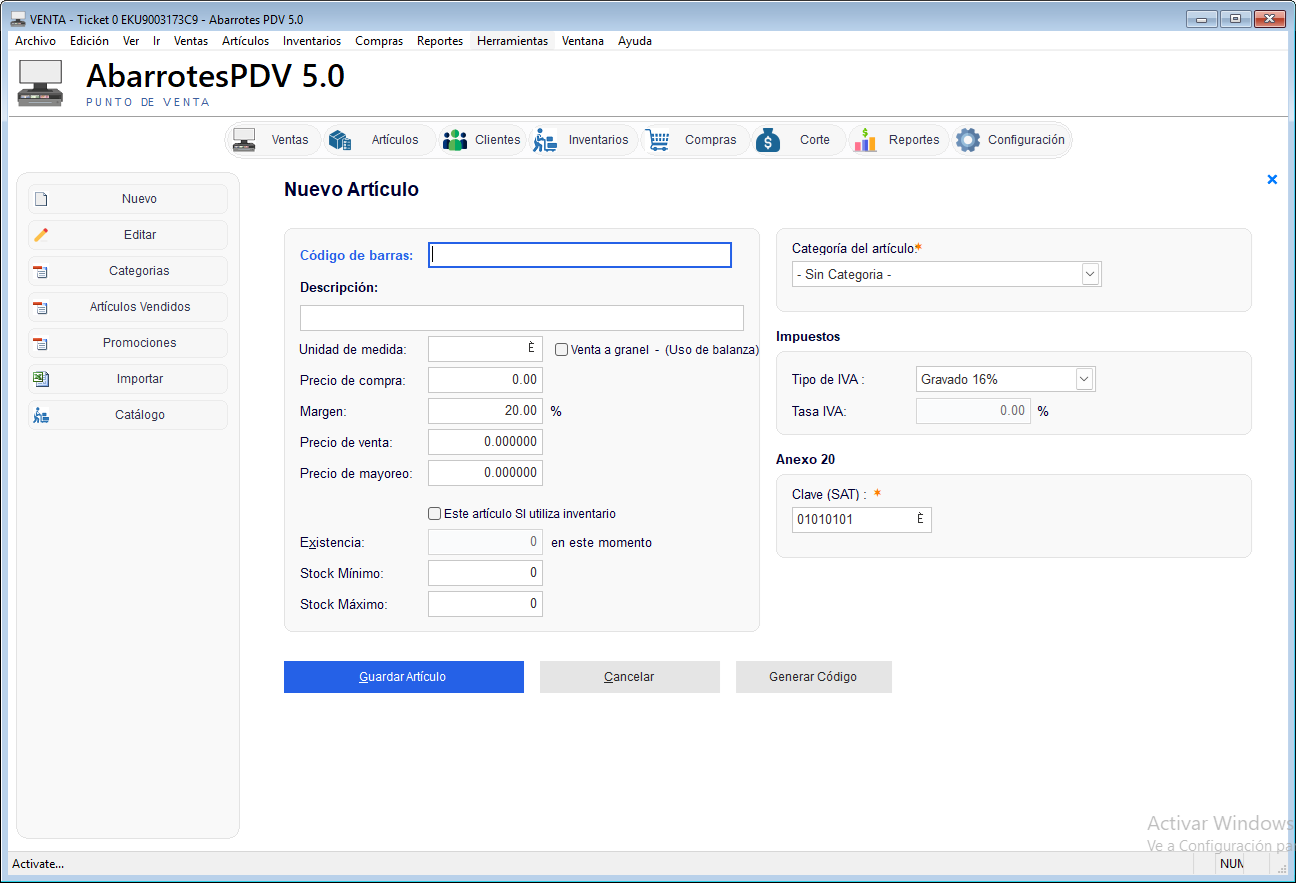Open Corte money bag icon
The height and width of the screenshot is (883, 1296).
click(767, 140)
